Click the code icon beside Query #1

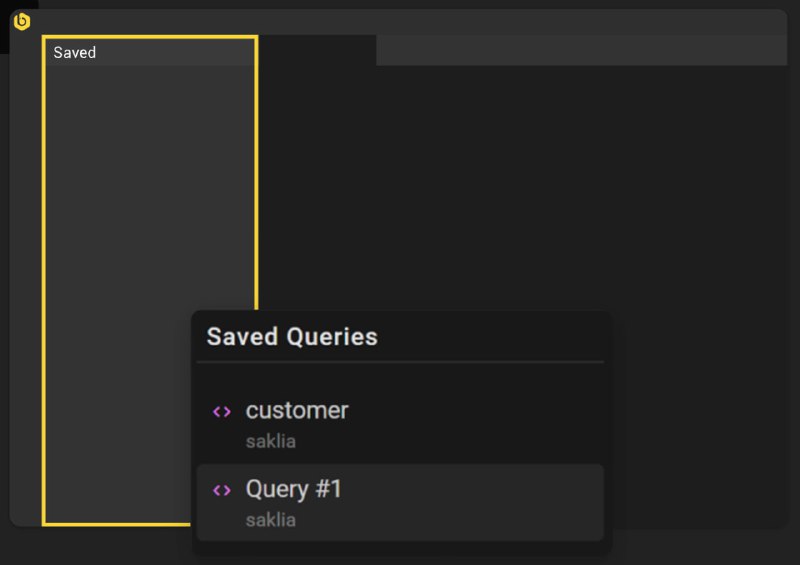222,490
